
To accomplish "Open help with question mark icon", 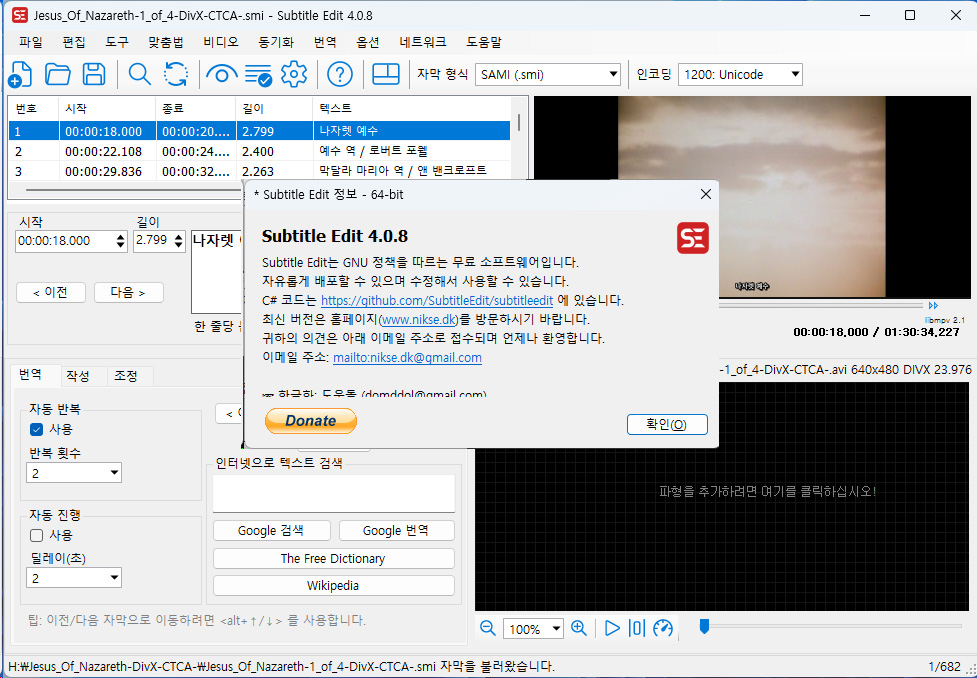I will coord(340,75).
